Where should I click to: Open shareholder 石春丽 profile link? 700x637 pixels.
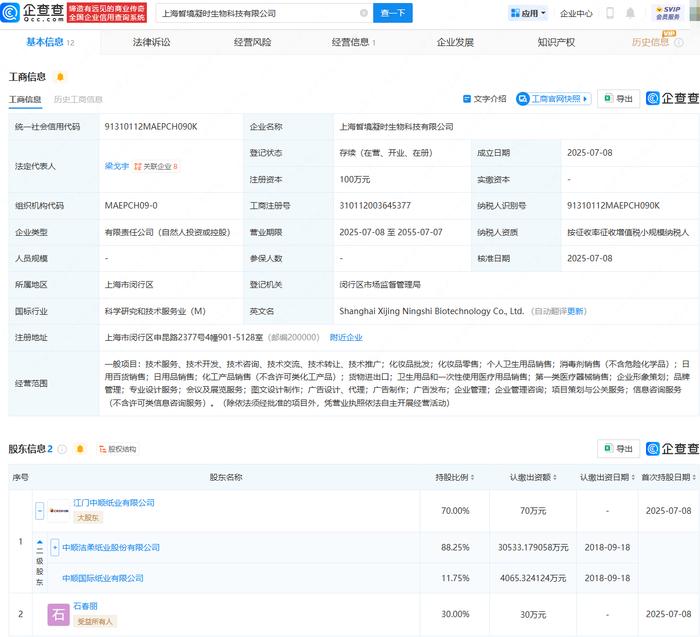tap(85, 606)
